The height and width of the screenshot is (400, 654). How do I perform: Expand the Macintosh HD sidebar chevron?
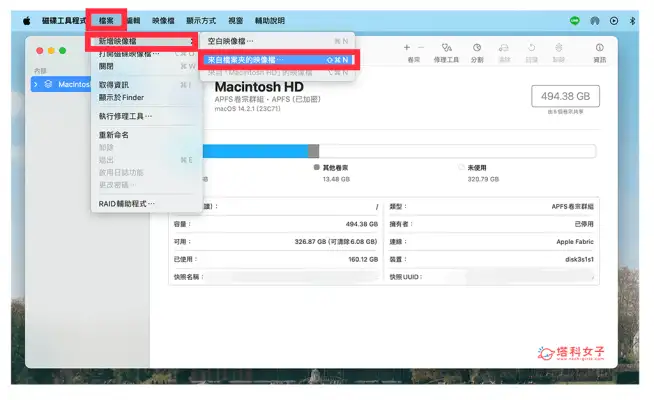pyautogui.click(x=36, y=84)
